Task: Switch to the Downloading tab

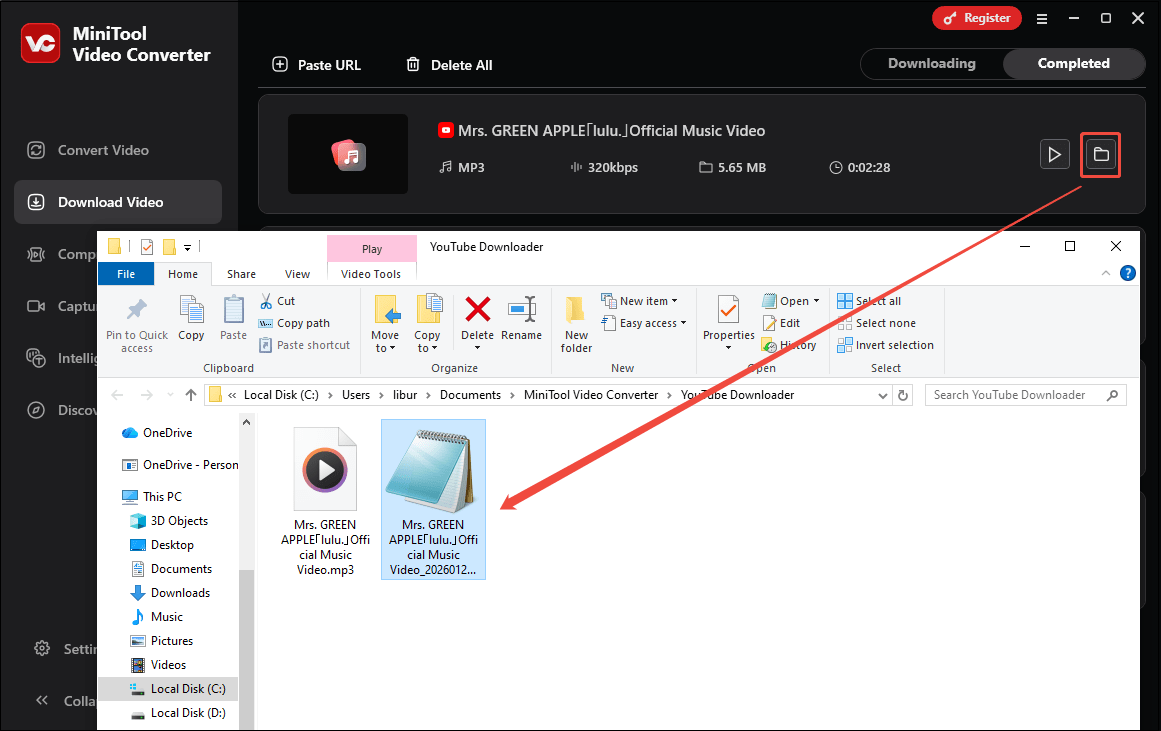Action: [934, 63]
